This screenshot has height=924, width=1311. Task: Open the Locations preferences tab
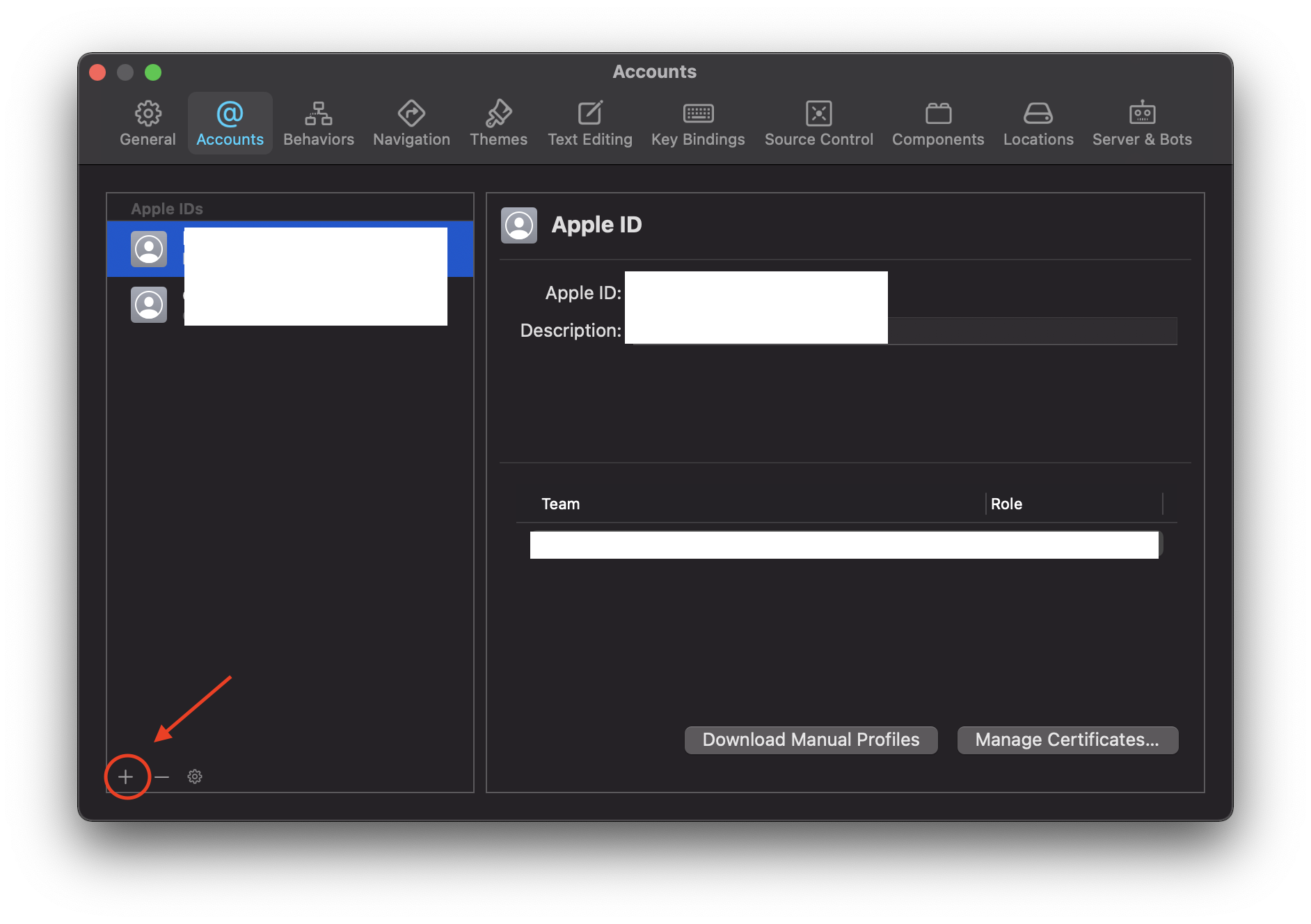1038,123
